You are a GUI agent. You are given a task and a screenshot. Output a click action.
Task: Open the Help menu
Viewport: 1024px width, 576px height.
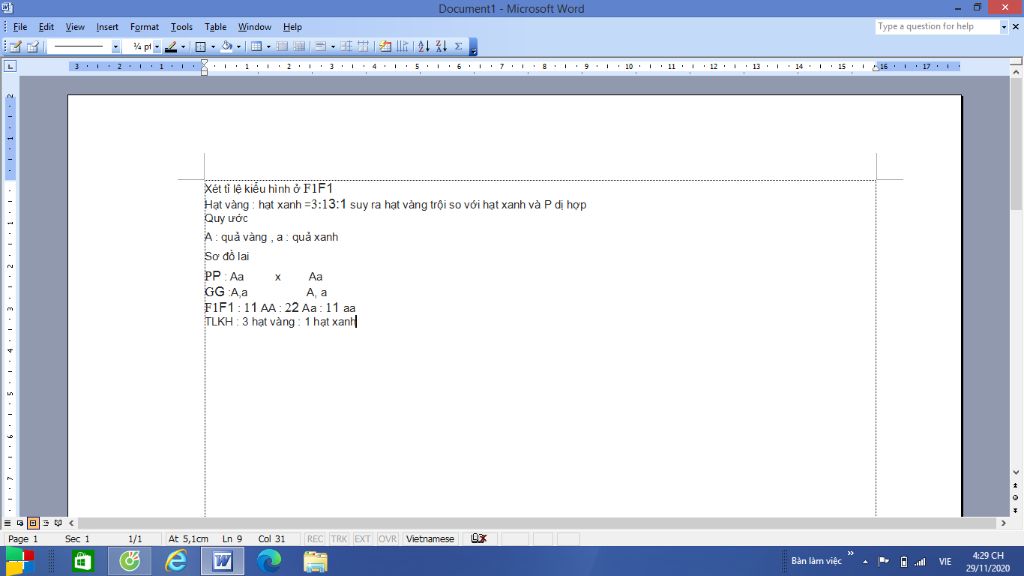coord(292,27)
